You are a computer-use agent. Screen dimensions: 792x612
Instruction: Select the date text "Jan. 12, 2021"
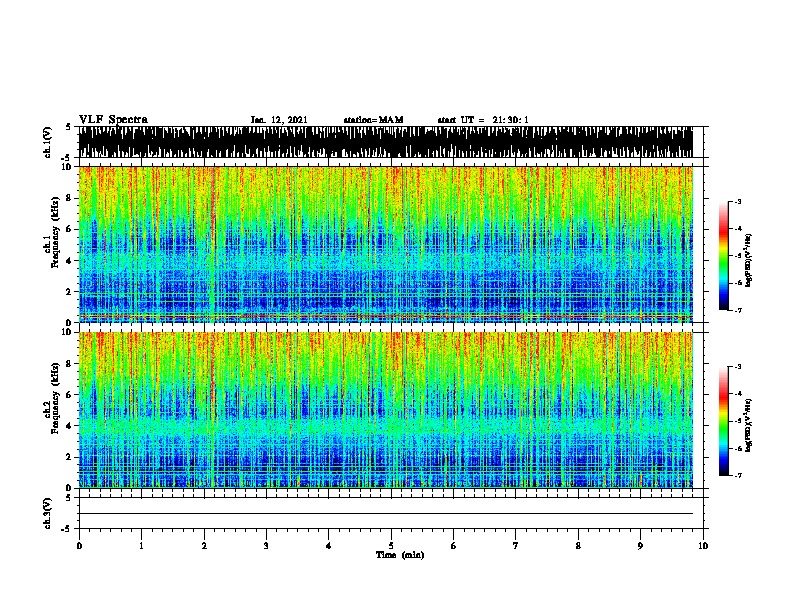[279, 120]
